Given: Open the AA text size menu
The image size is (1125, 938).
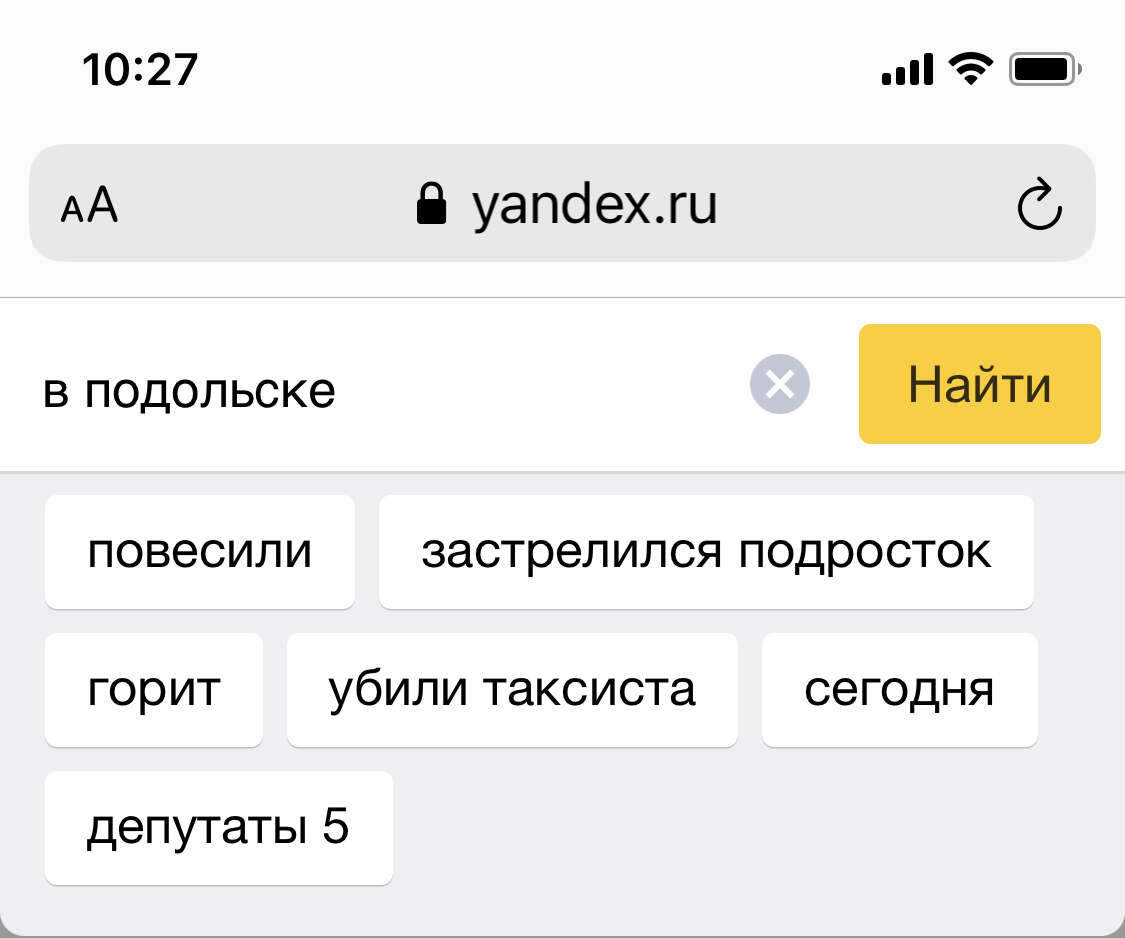Looking at the screenshot, I should coord(90,205).
